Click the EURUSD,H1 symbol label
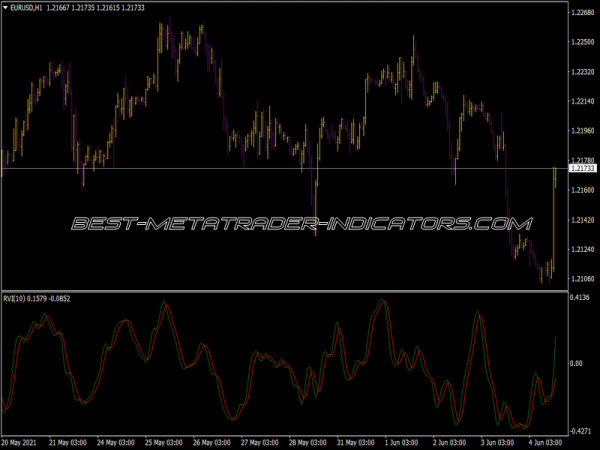Viewport: 600px width, 450px height. pos(27,8)
